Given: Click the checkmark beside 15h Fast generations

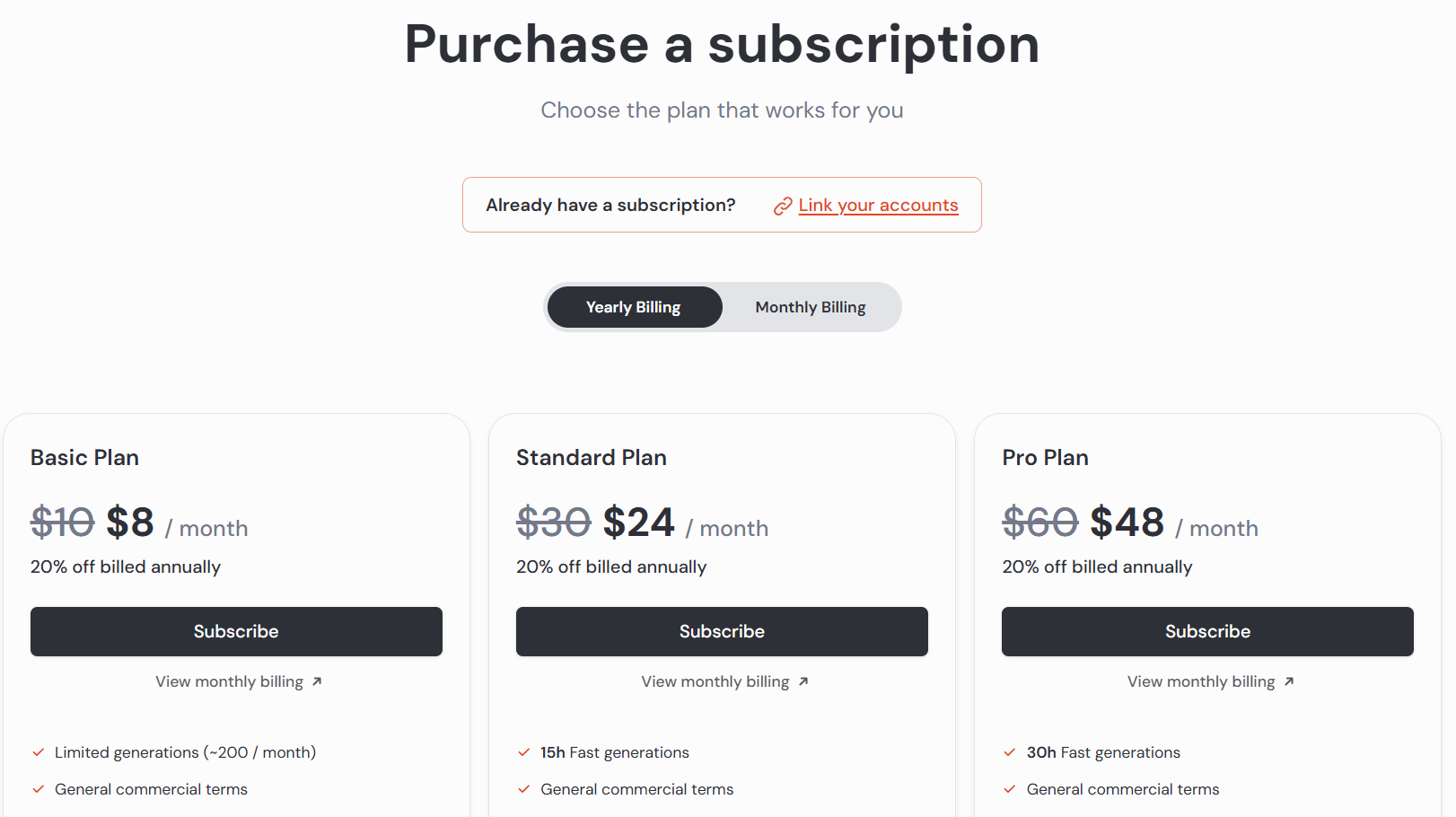Looking at the screenshot, I should pyautogui.click(x=524, y=752).
